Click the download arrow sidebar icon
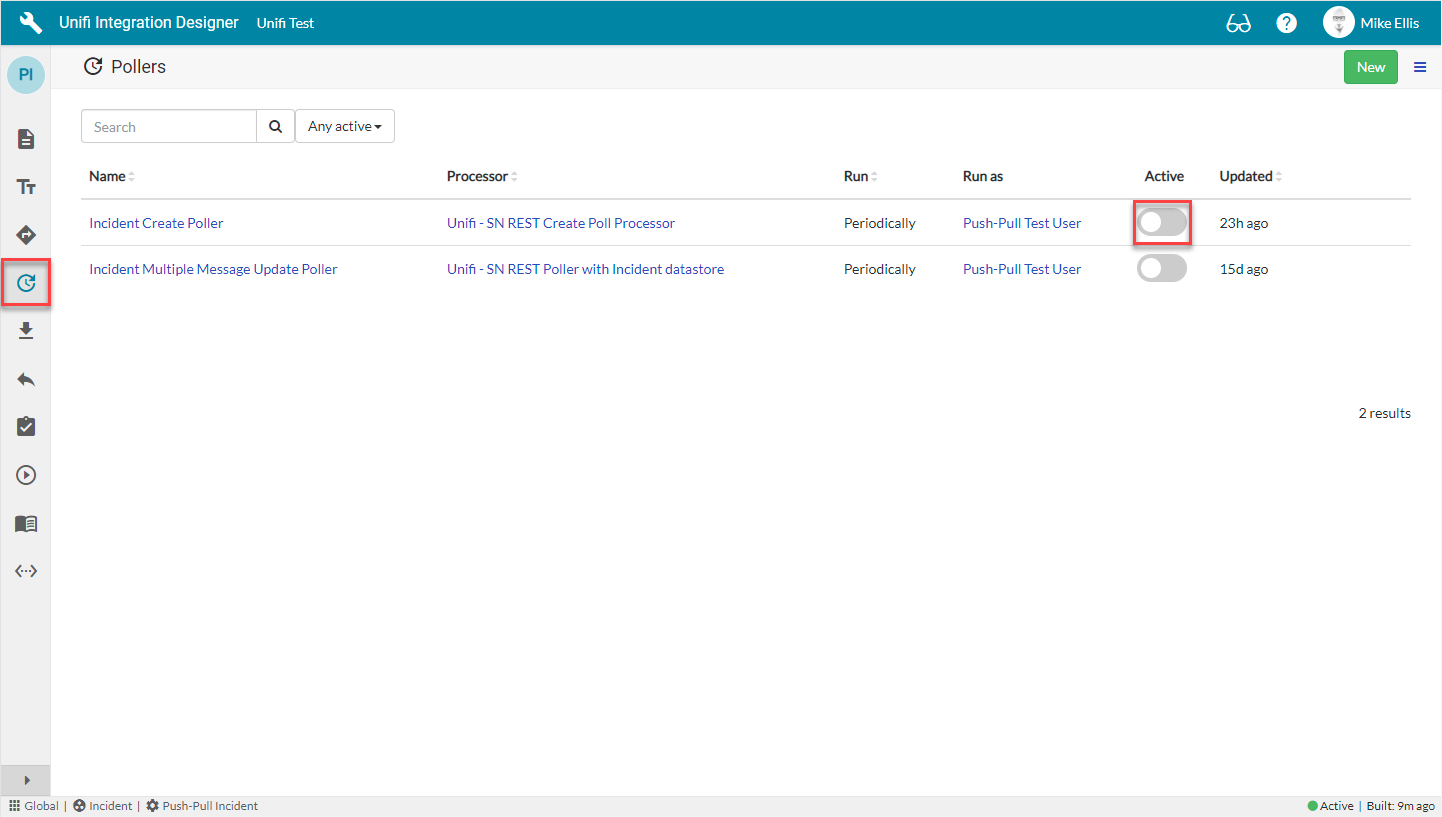 tap(26, 331)
